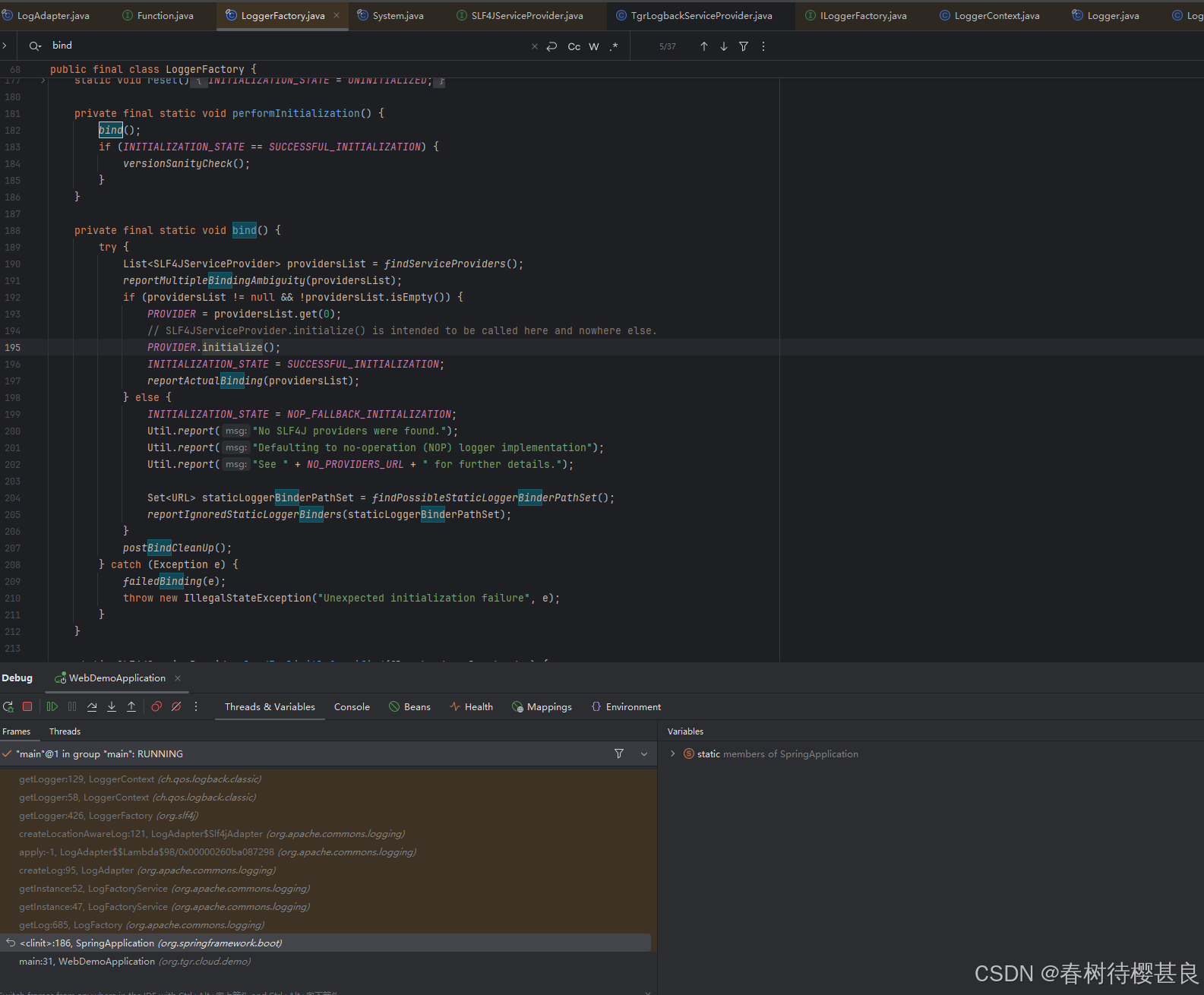Switch to the Console debug tab
Viewport: 1204px width, 995px height.
pyautogui.click(x=352, y=706)
